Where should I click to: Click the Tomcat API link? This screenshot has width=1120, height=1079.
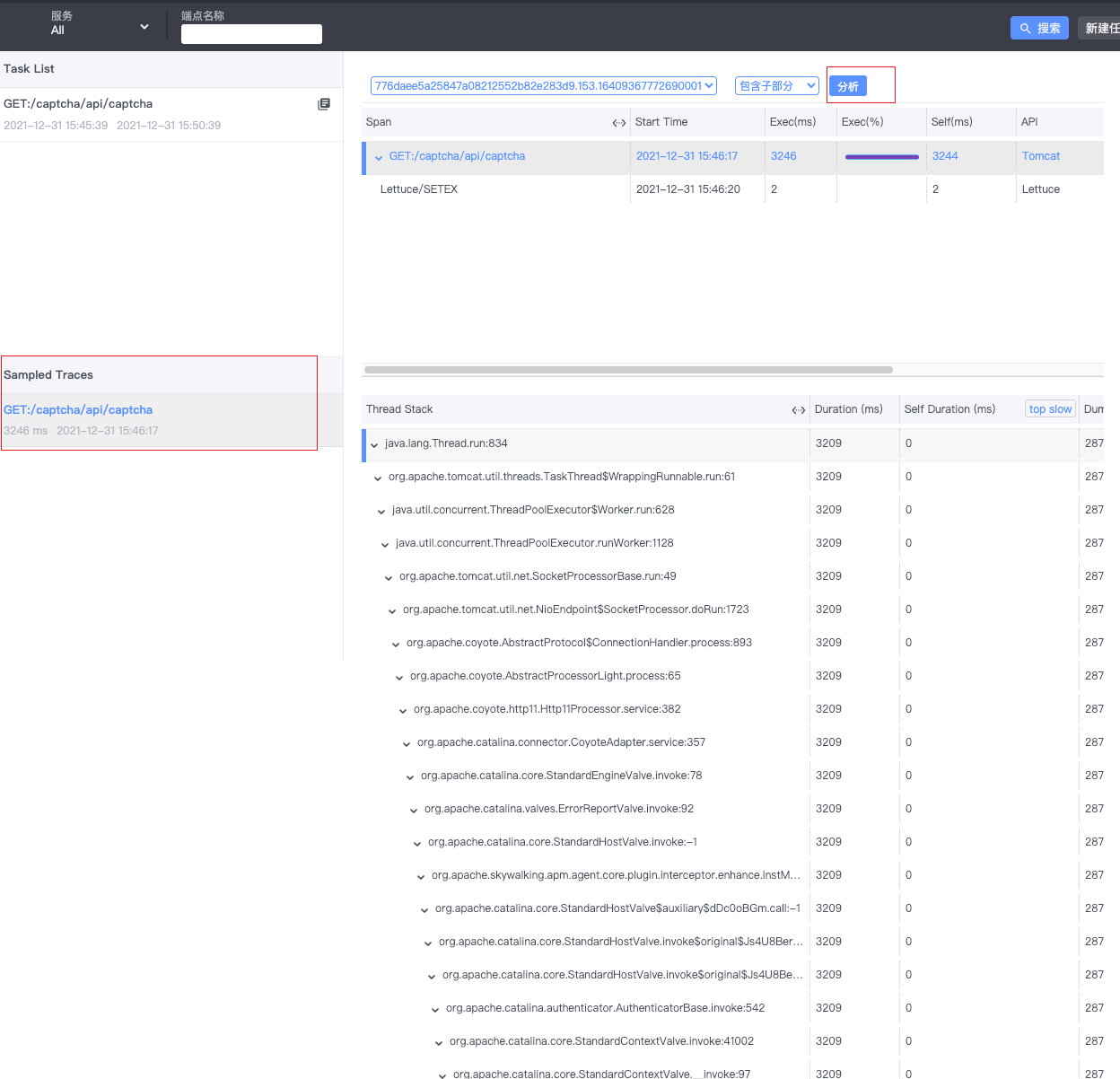(x=1040, y=156)
